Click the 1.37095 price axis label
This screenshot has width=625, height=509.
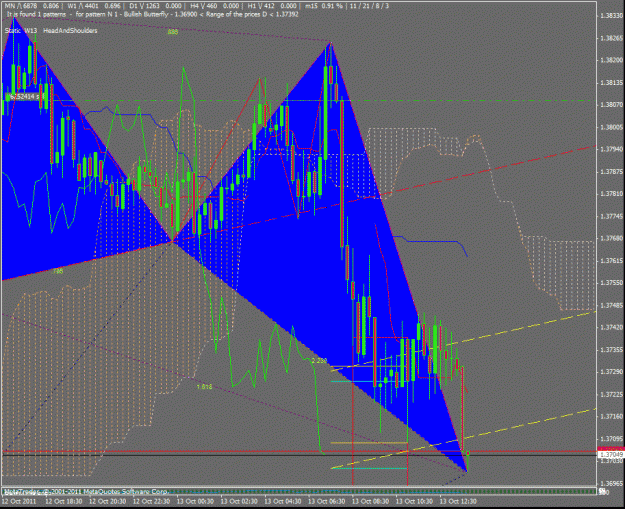pyautogui.click(x=611, y=438)
